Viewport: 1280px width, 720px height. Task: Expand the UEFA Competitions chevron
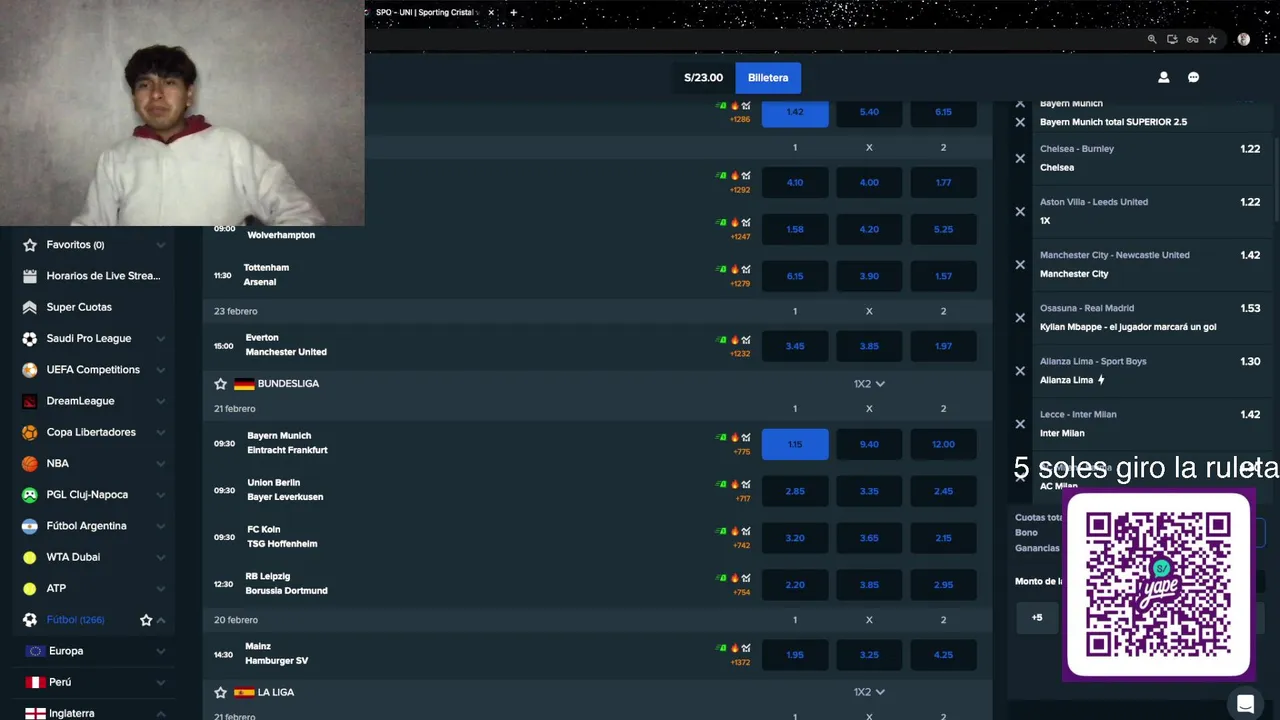(160, 369)
